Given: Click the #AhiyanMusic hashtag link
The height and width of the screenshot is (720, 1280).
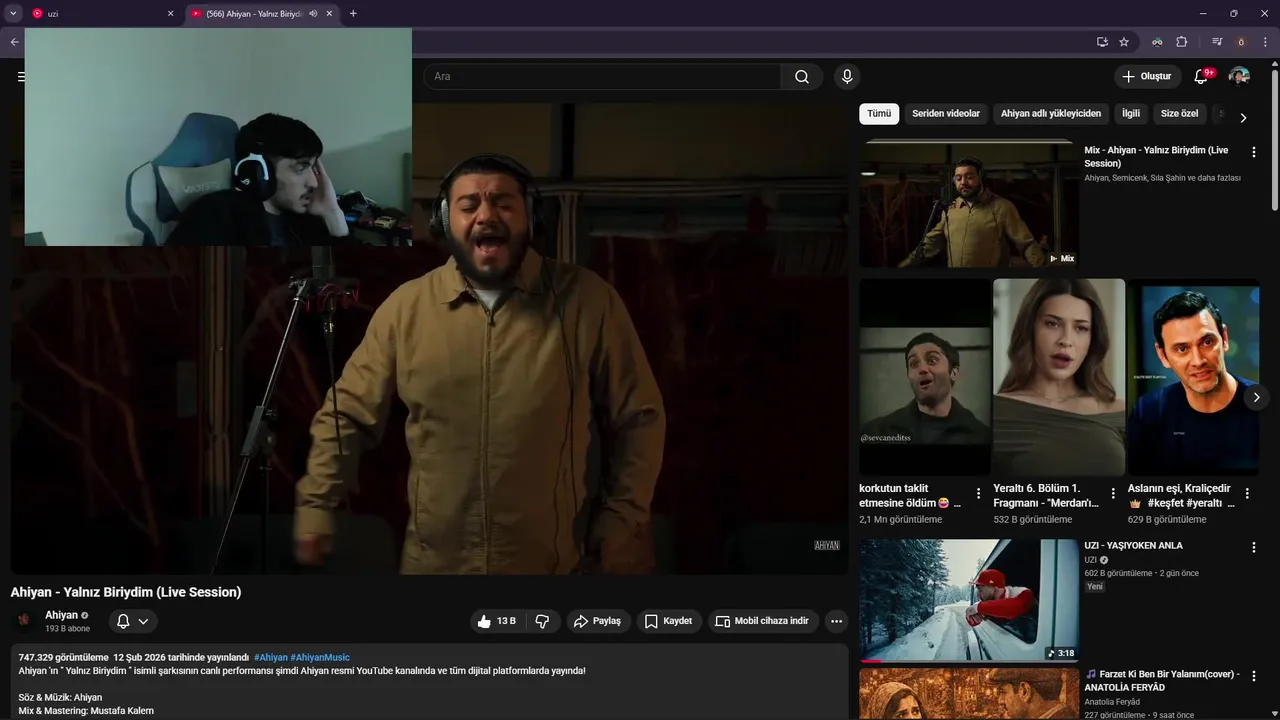Looking at the screenshot, I should [x=320, y=657].
